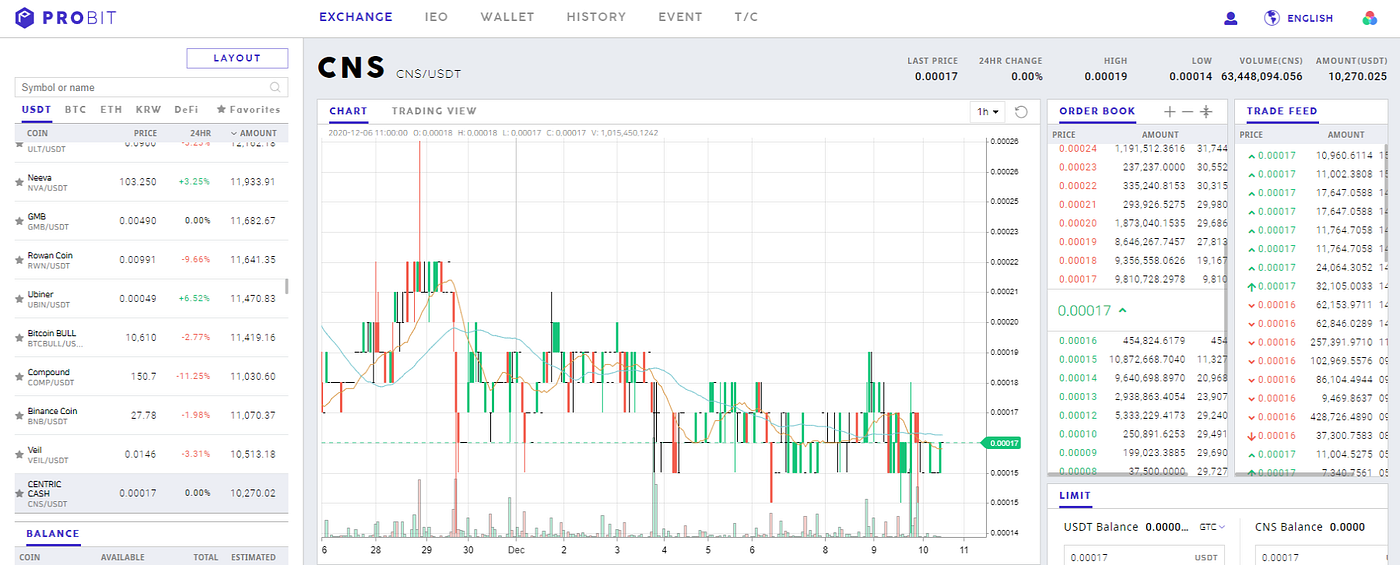This screenshot has width=1400, height=565.
Task: Star the Veil VEIL/USDT pair
Action: [19, 455]
